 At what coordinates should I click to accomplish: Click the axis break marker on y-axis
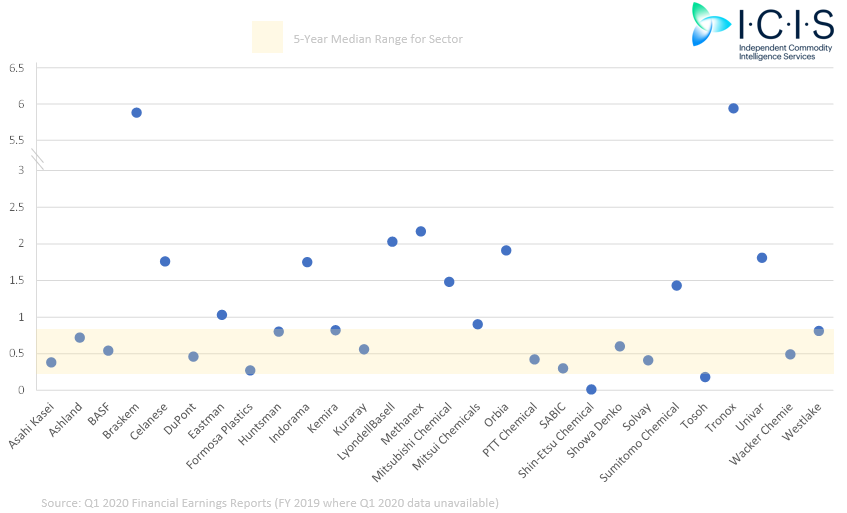[37, 160]
